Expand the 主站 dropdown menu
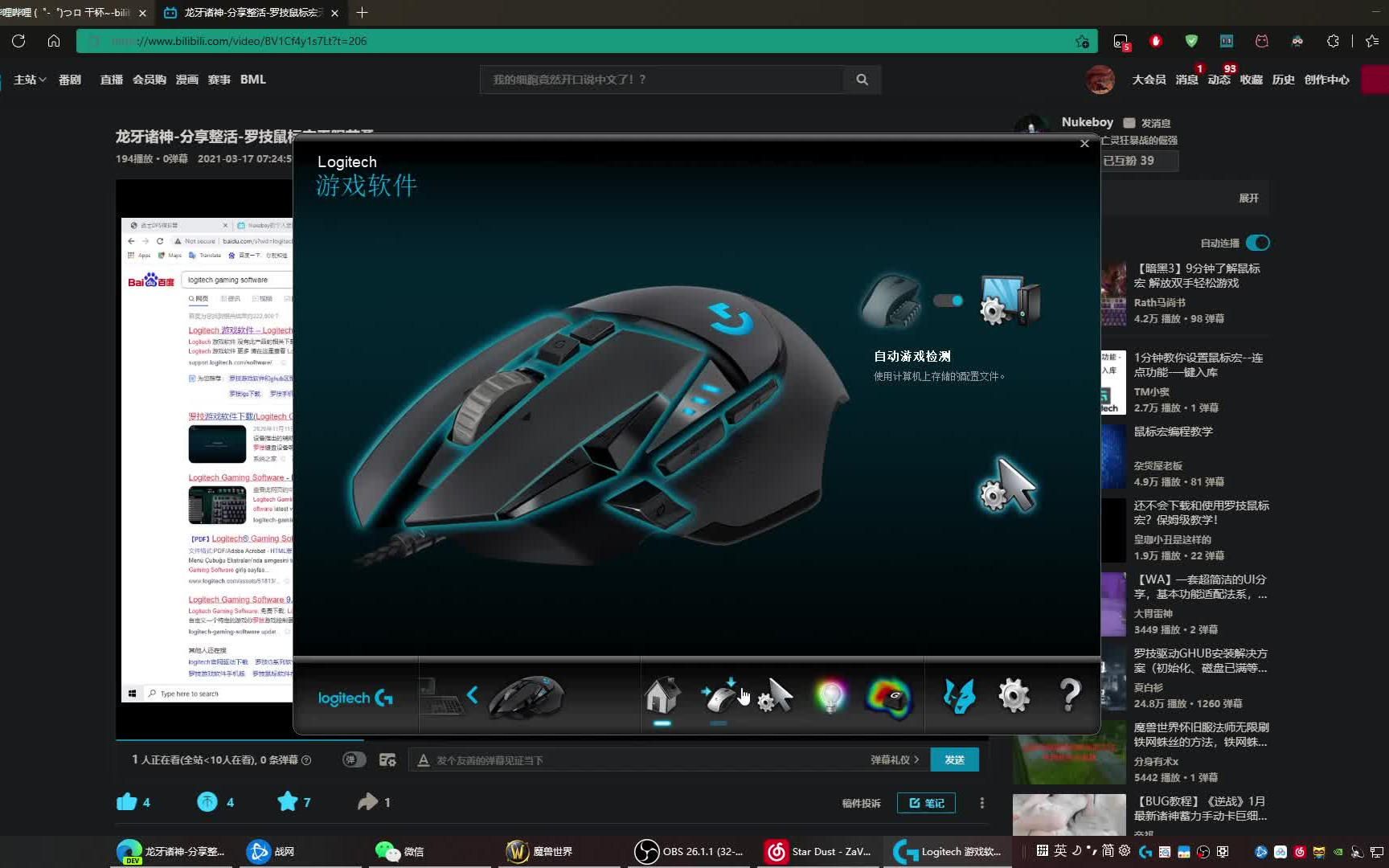The image size is (1389, 868). point(30,80)
